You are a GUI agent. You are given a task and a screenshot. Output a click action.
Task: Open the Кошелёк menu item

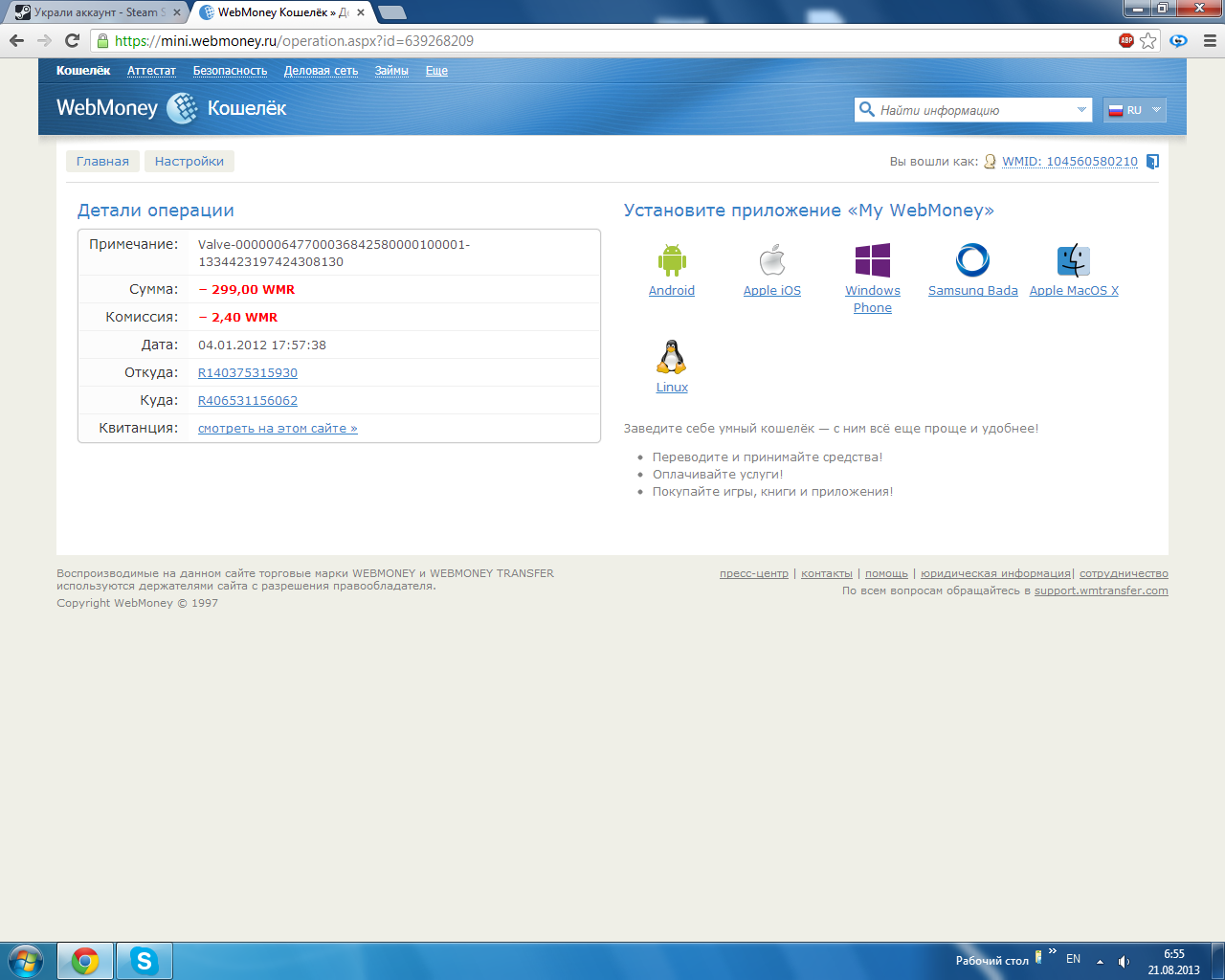click(x=83, y=71)
